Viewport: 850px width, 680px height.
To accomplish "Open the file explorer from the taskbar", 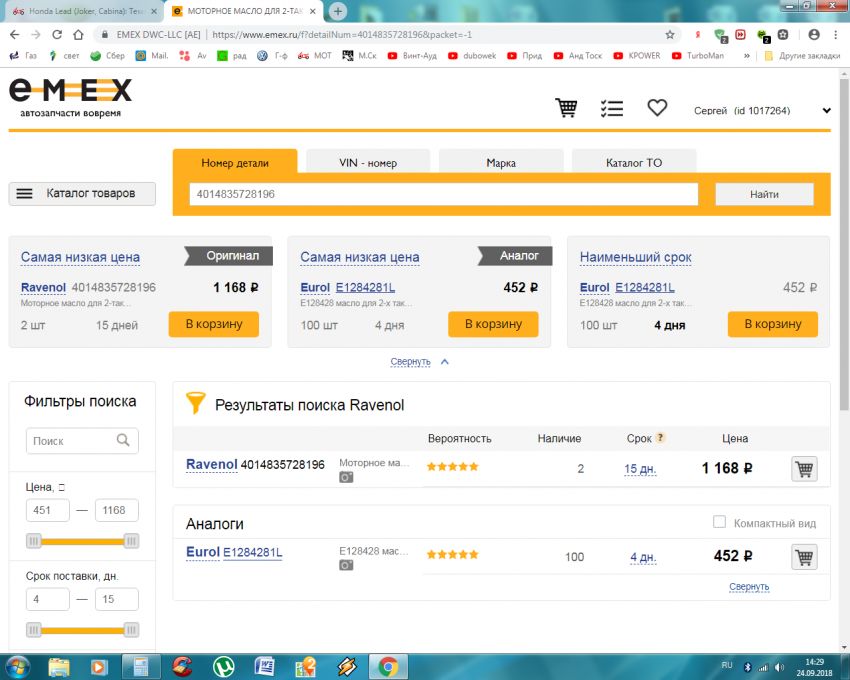I will [59, 666].
